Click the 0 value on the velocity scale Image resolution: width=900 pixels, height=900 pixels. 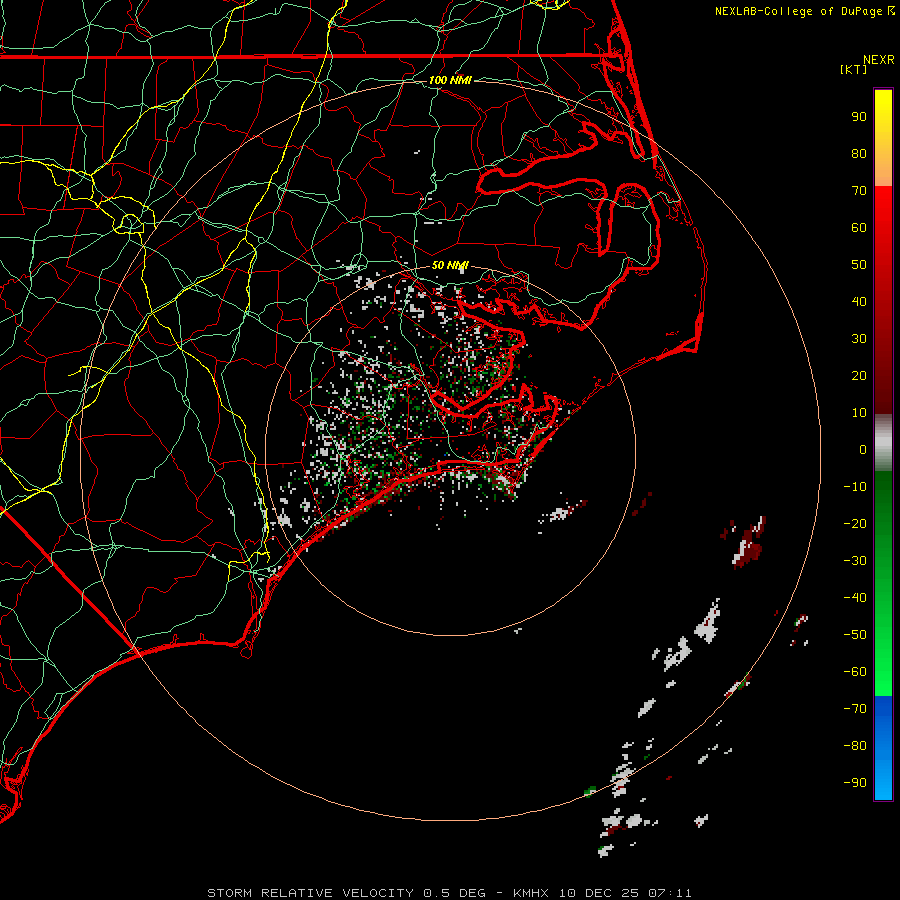tap(862, 450)
